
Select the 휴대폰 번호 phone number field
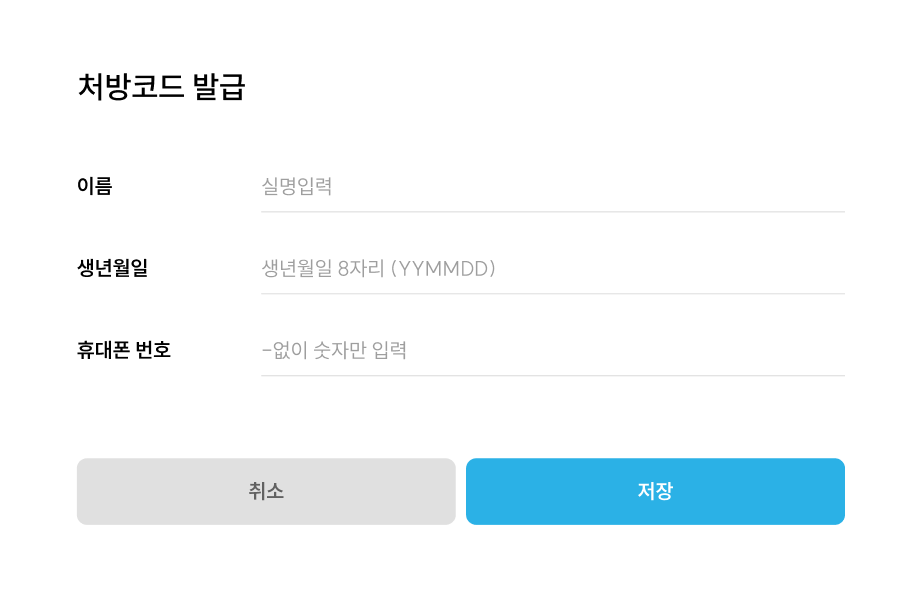pyautogui.click(x=550, y=350)
